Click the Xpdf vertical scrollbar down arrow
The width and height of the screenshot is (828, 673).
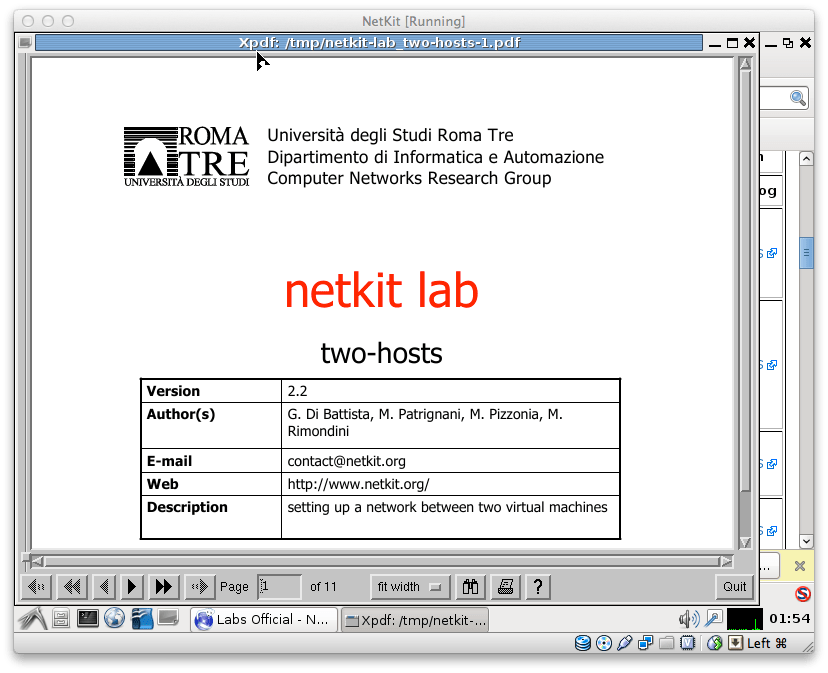coord(745,543)
